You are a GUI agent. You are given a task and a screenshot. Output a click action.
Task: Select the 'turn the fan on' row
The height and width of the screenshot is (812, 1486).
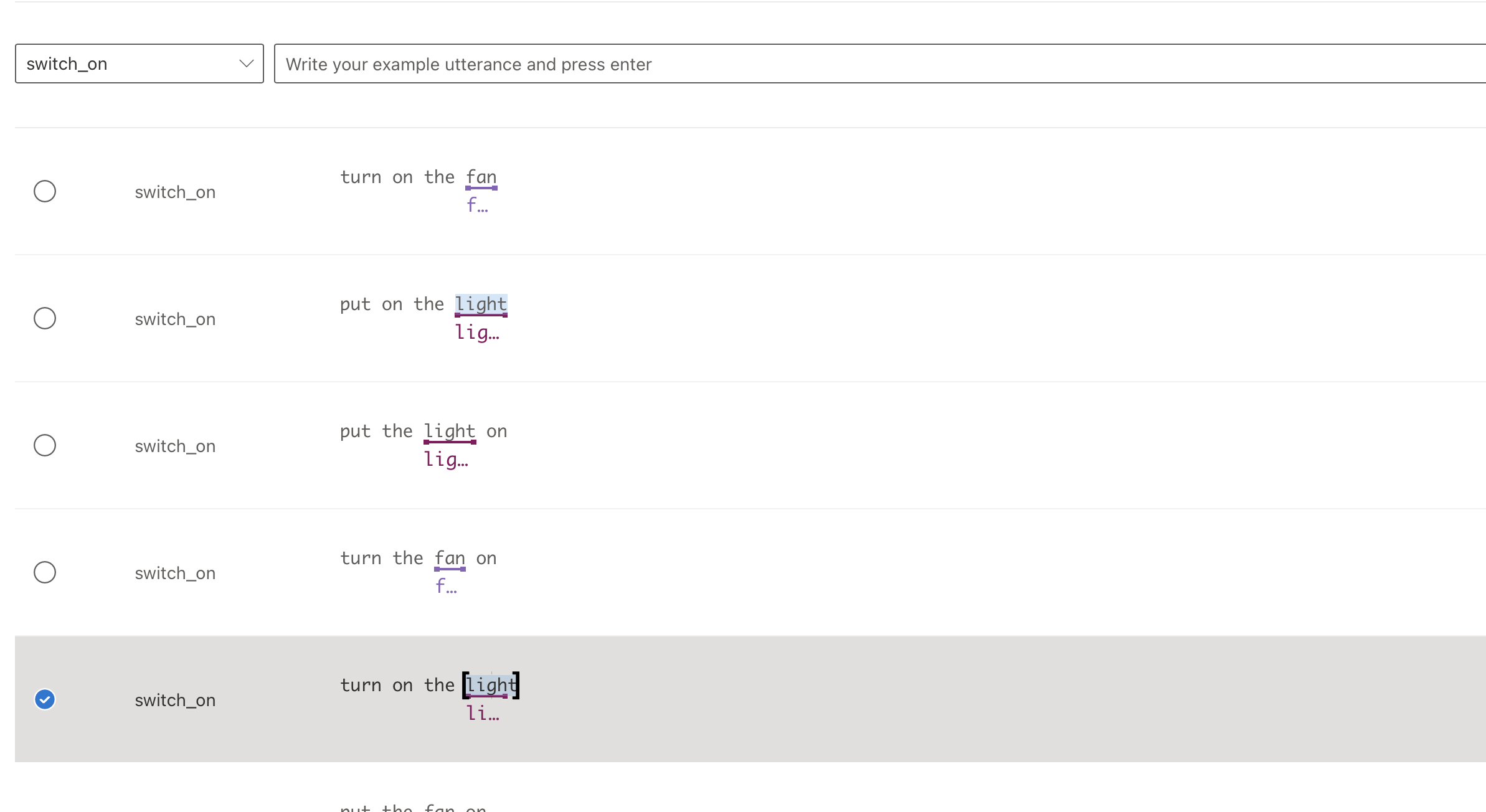click(45, 572)
